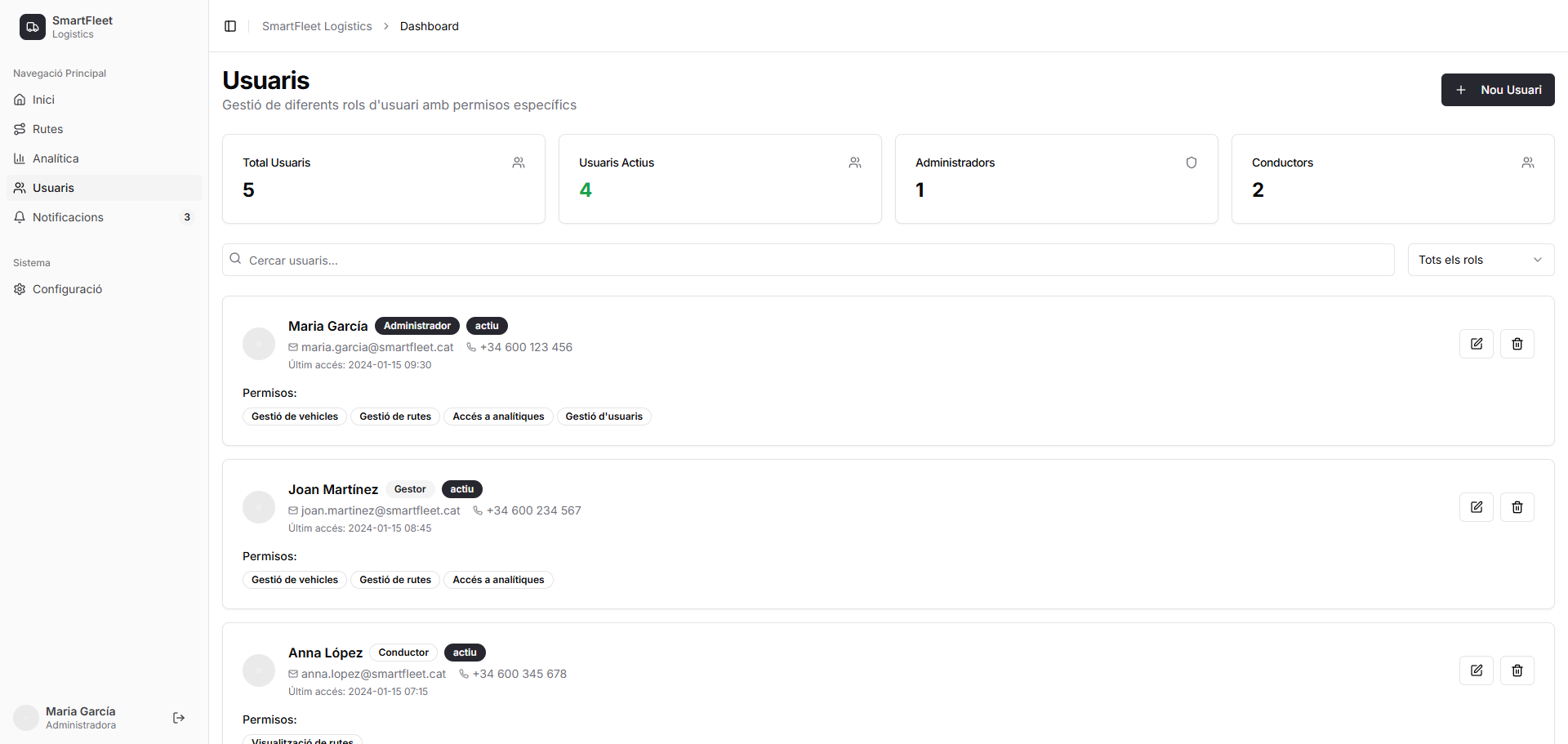
Task: Click the search magnifier icon
Action: (235, 259)
